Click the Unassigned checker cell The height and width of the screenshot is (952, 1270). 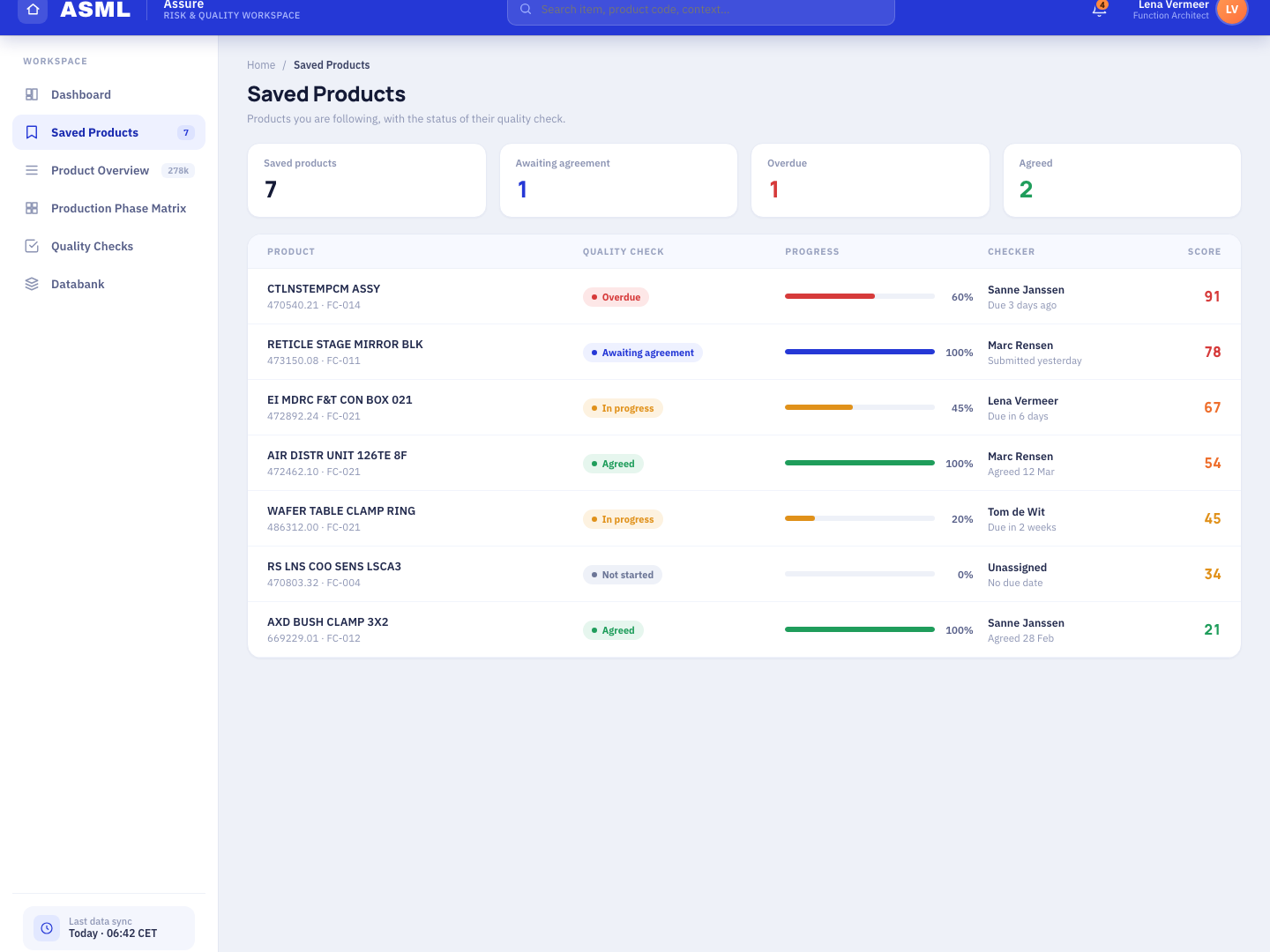[x=1018, y=575]
